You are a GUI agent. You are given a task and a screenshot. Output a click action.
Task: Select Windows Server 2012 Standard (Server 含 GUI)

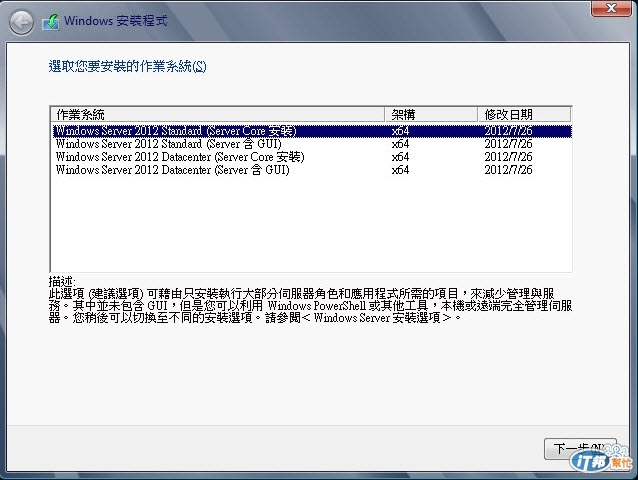click(312, 144)
